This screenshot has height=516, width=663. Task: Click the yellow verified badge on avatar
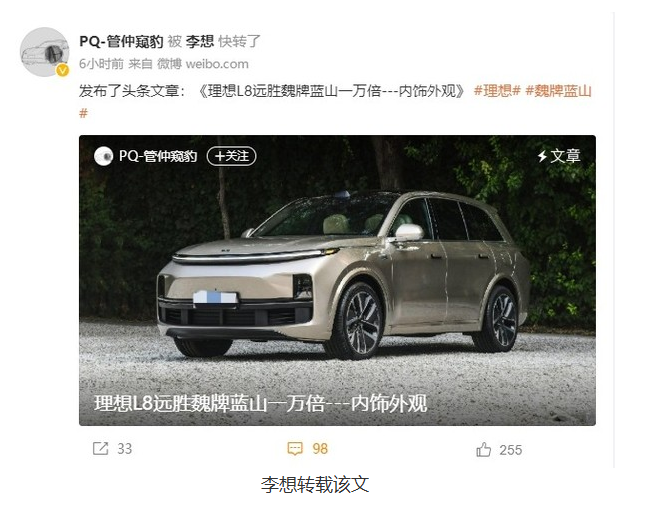click(63, 70)
